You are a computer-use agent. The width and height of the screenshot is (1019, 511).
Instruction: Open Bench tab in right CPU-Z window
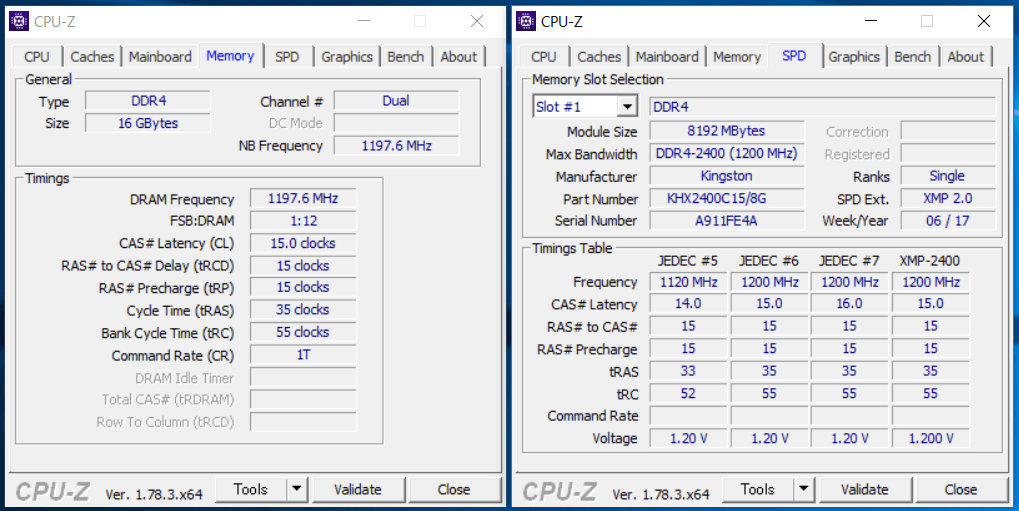pos(912,57)
